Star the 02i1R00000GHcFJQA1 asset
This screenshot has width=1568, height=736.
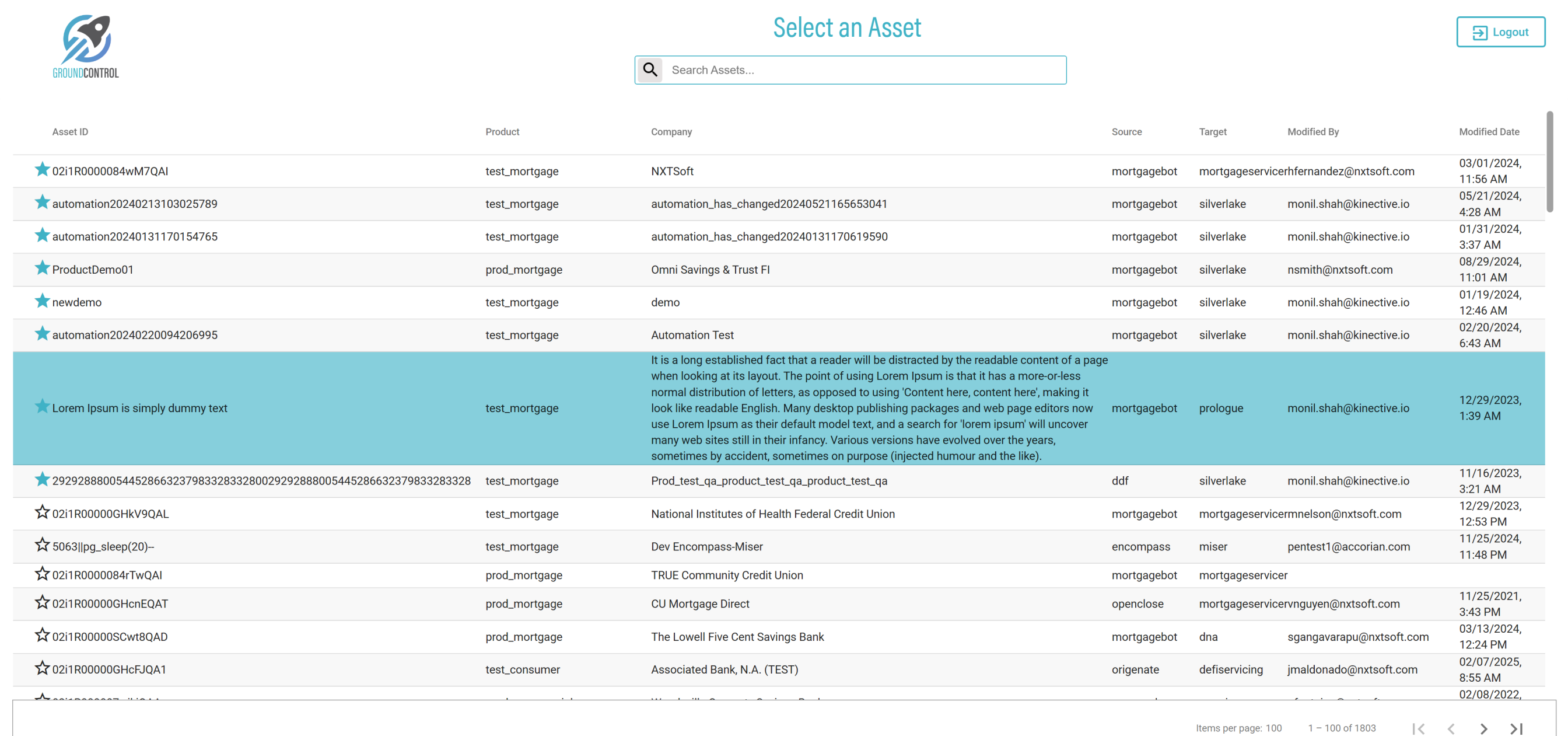[x=42, y=668]
